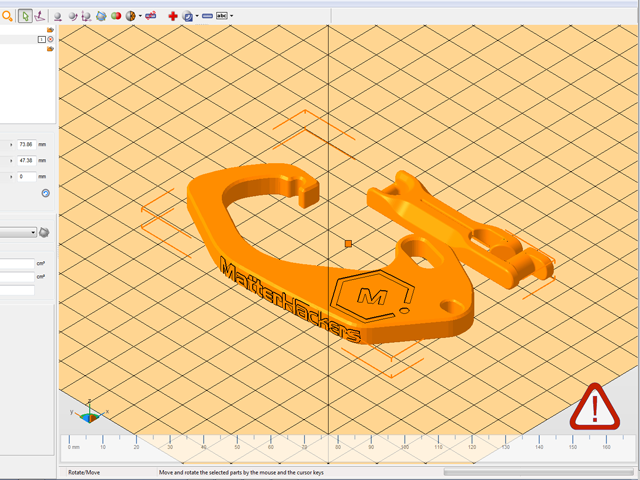This screenshot has height=480, width=640.
Task: Click the ruler at 80 mm mark
Action: (338, 443)
